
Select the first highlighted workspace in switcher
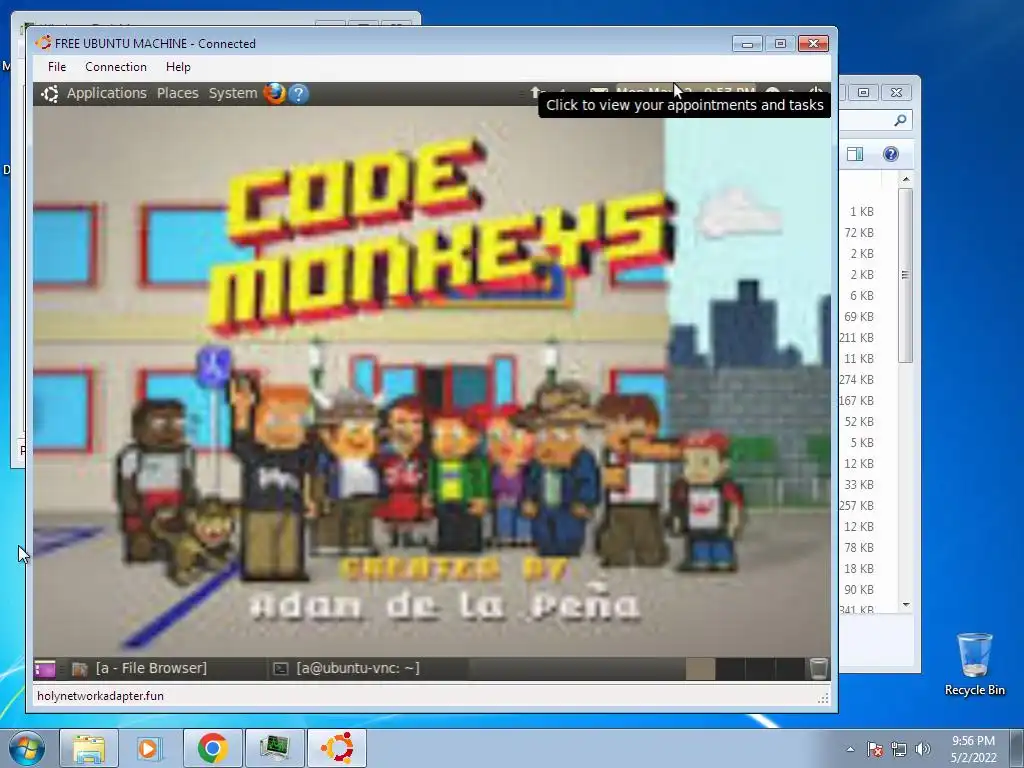700,669
